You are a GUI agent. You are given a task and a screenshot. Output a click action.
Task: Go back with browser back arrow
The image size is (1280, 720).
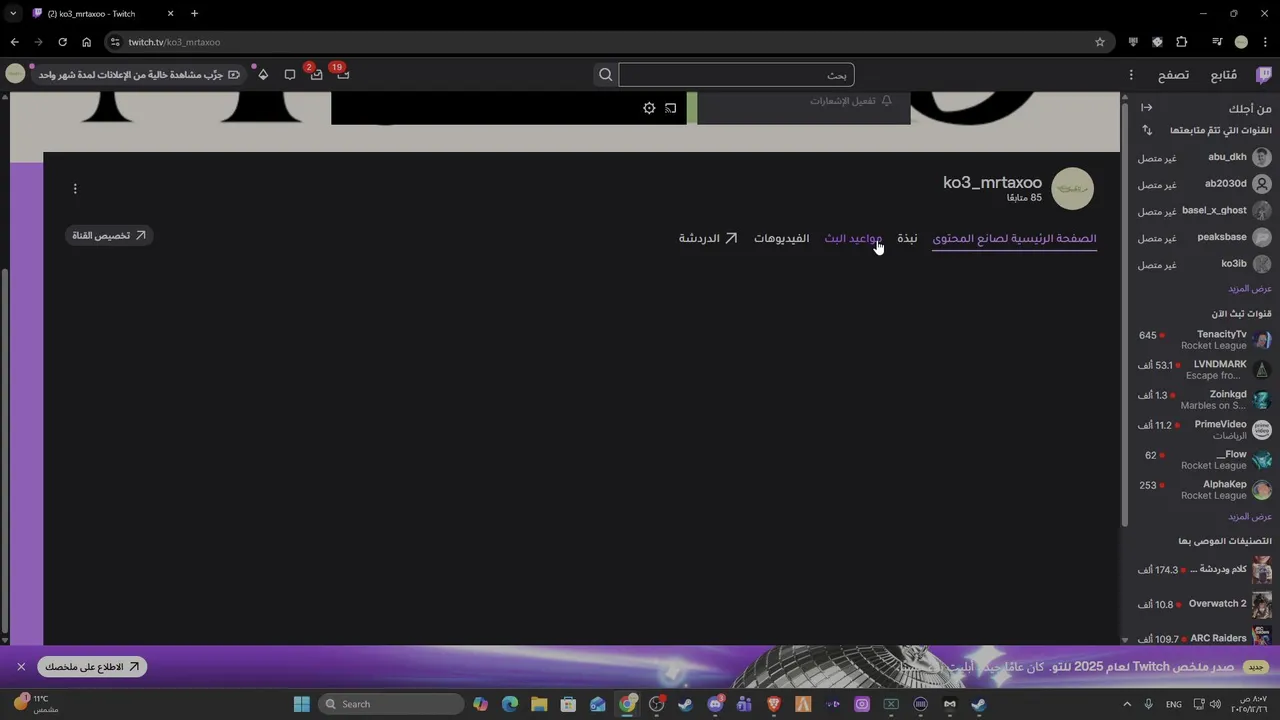[14, 42]
